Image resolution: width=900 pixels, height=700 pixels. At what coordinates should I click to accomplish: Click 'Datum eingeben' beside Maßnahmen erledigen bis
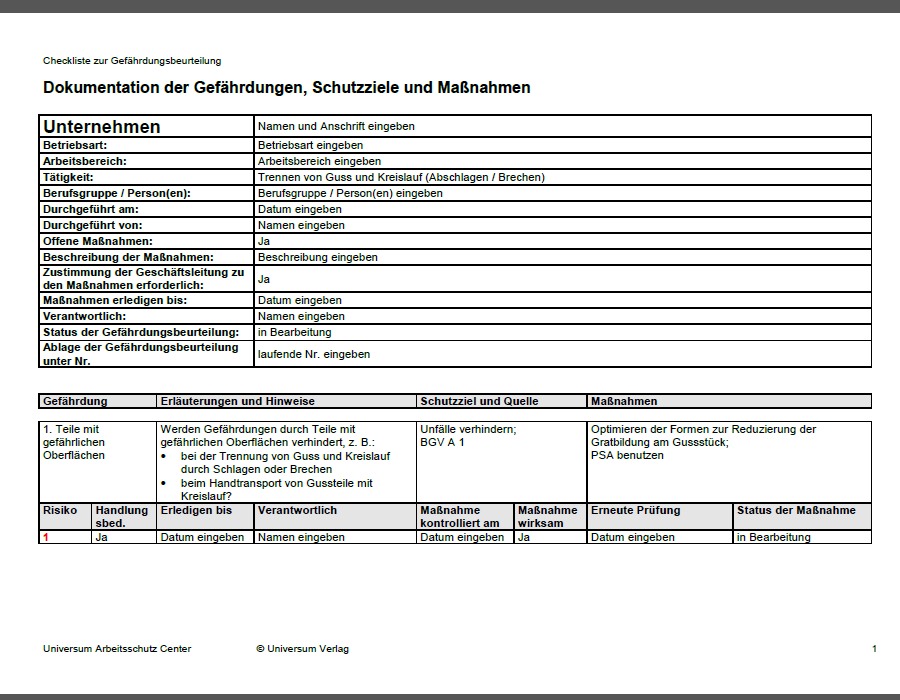pos(562,300)
